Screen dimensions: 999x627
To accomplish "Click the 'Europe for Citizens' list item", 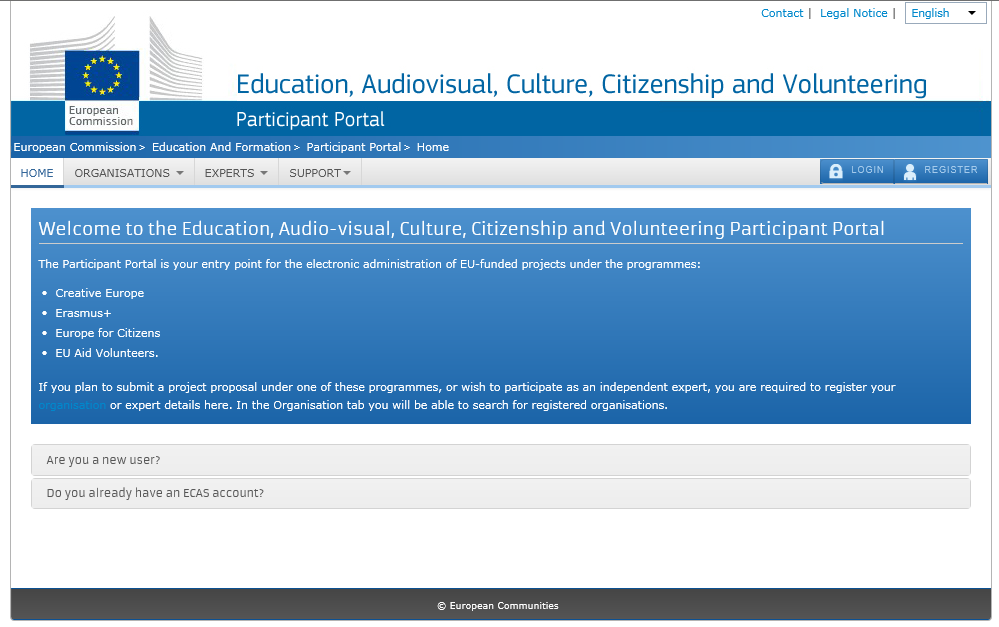I will pos(108,333).
